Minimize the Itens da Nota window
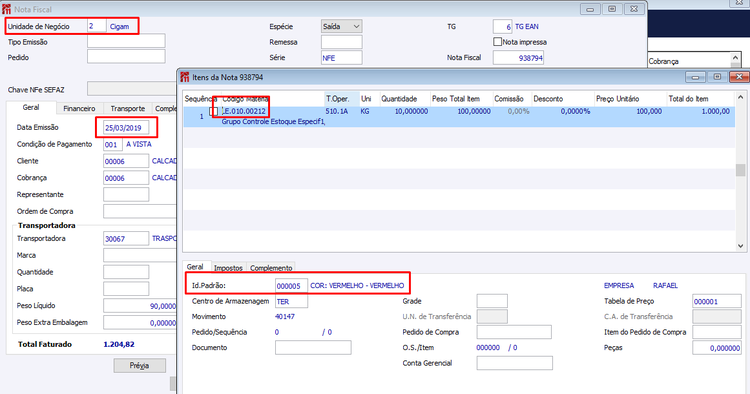The image size is (750, 394). (x=695, y=77)
